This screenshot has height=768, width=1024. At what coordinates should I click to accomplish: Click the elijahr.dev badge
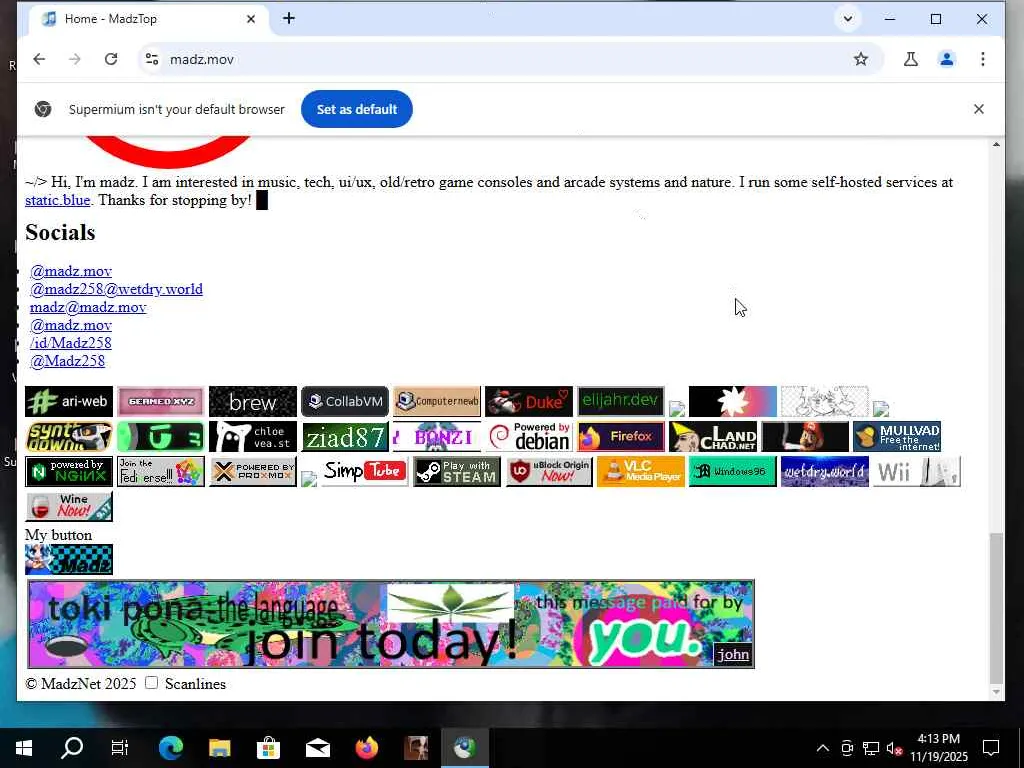(621, 401)
